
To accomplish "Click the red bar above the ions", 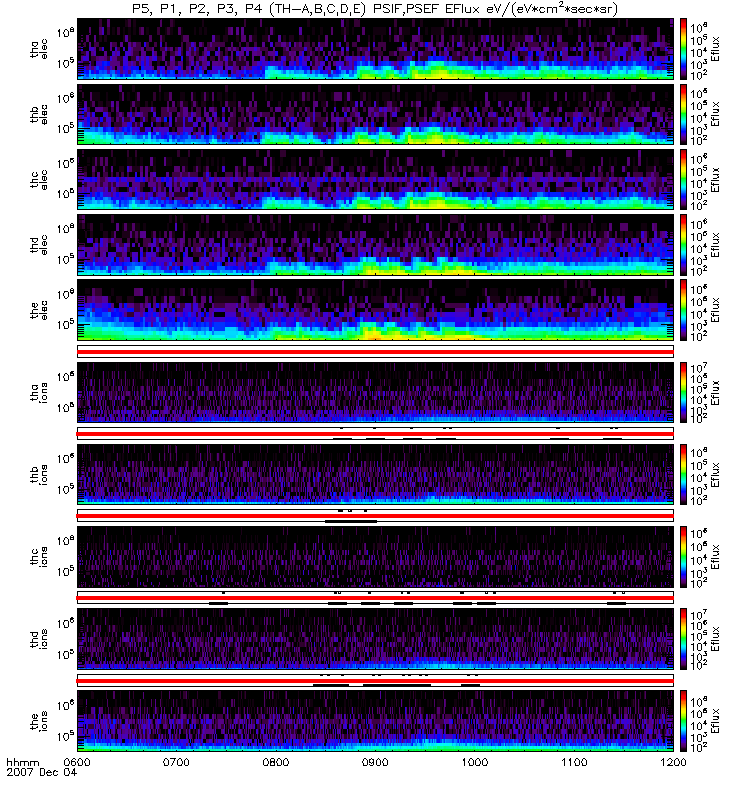I will [376, 681].
